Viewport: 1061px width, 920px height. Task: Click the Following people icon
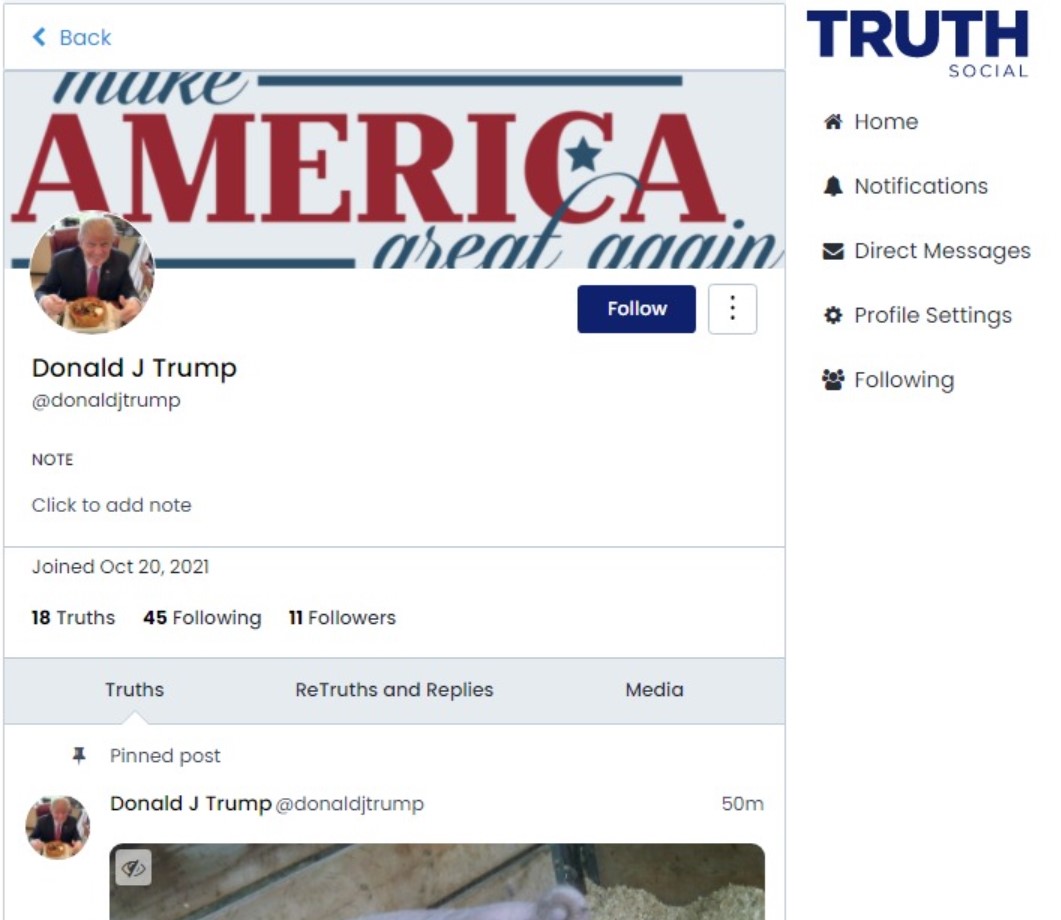coord(833,380)
